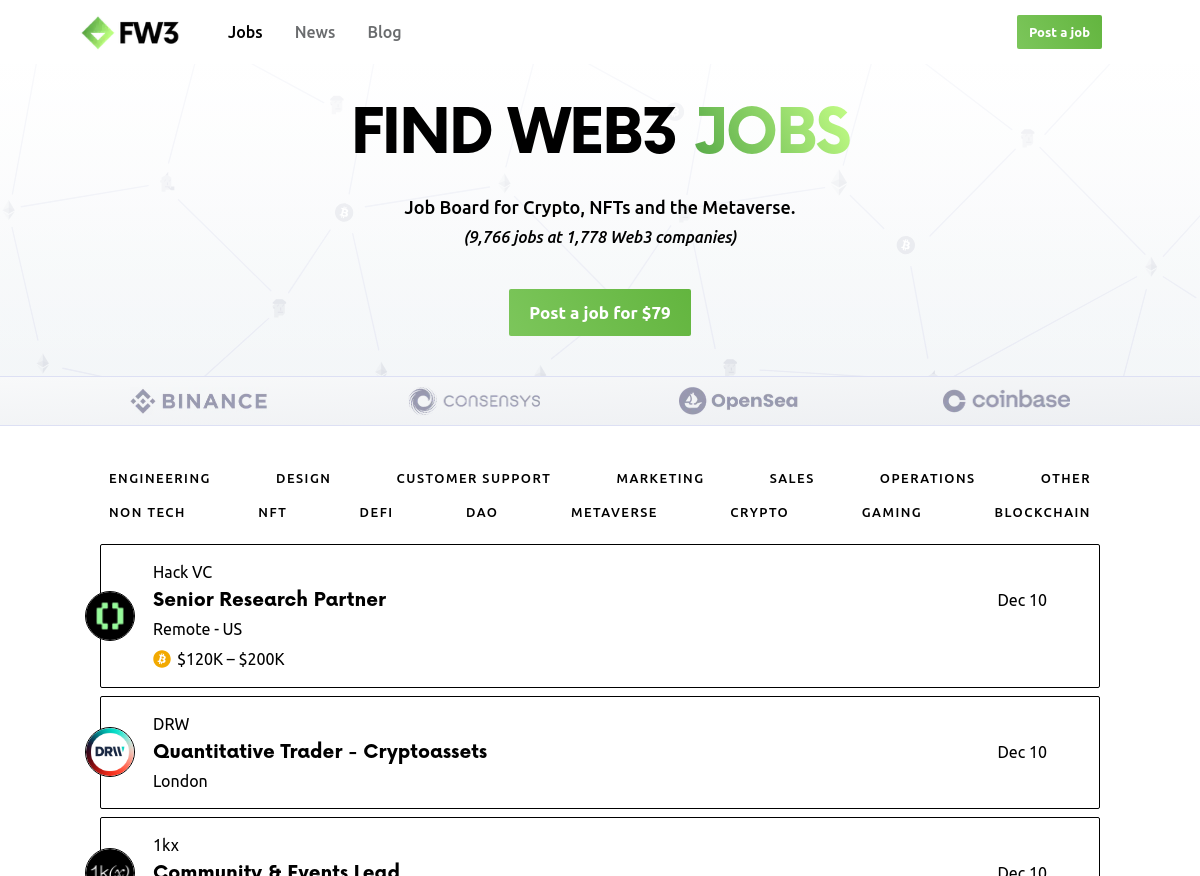Viewport: 1200px width, 876px height.
Task: Click the 1kx company logo
Action: [110, 864]
